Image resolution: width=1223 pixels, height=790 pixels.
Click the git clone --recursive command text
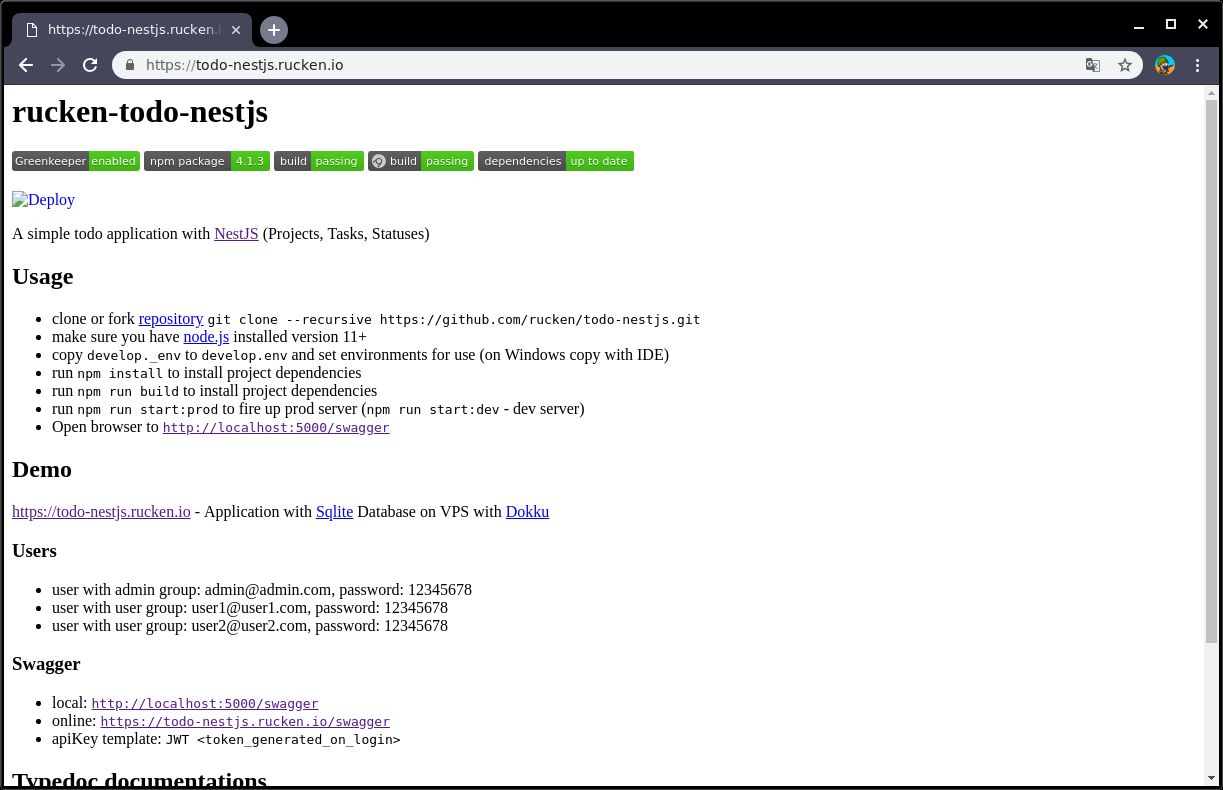pos(454,320)
